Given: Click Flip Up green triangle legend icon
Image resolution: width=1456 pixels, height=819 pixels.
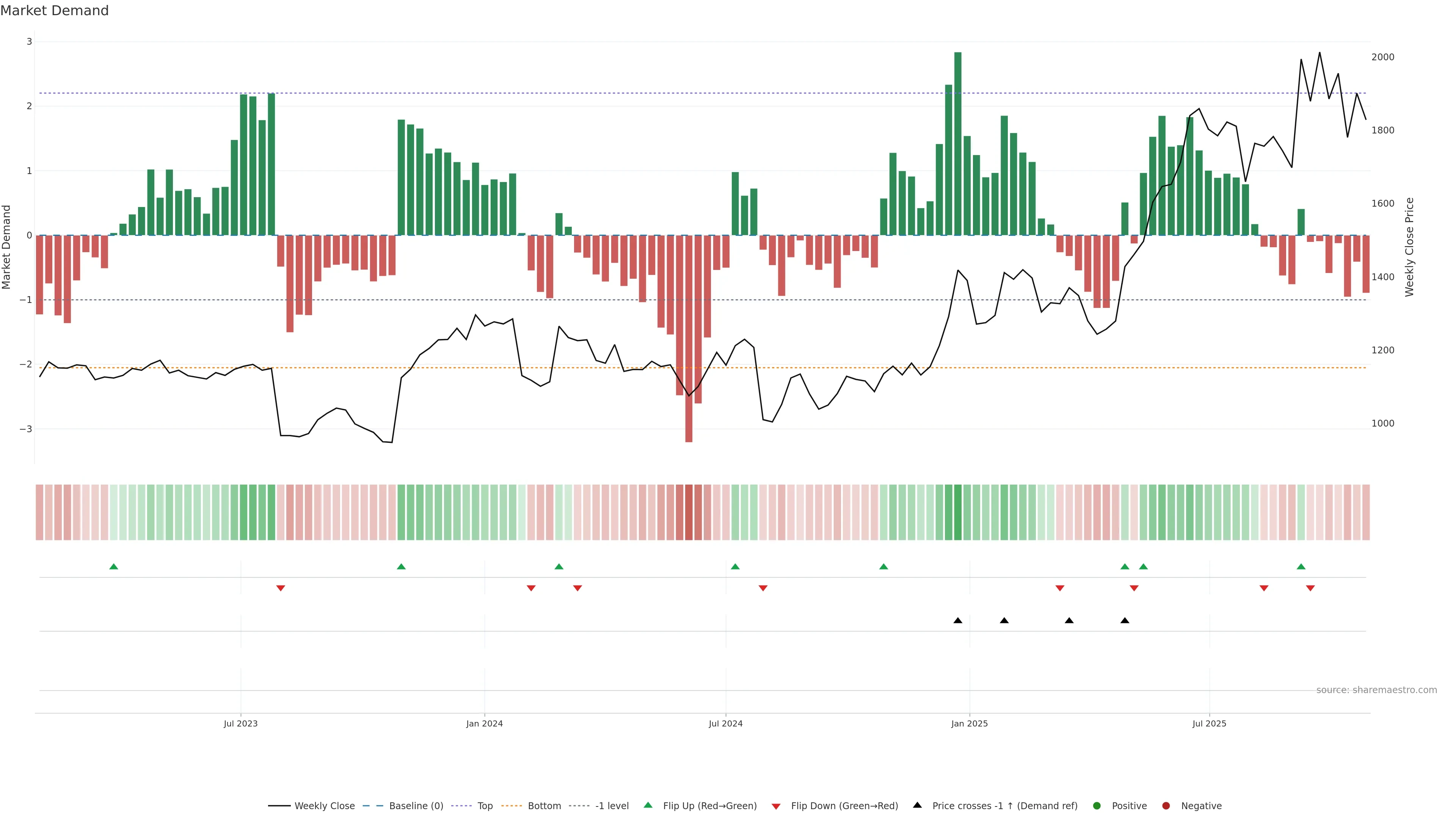Looking at the screenshot, I should pos(648,805).
